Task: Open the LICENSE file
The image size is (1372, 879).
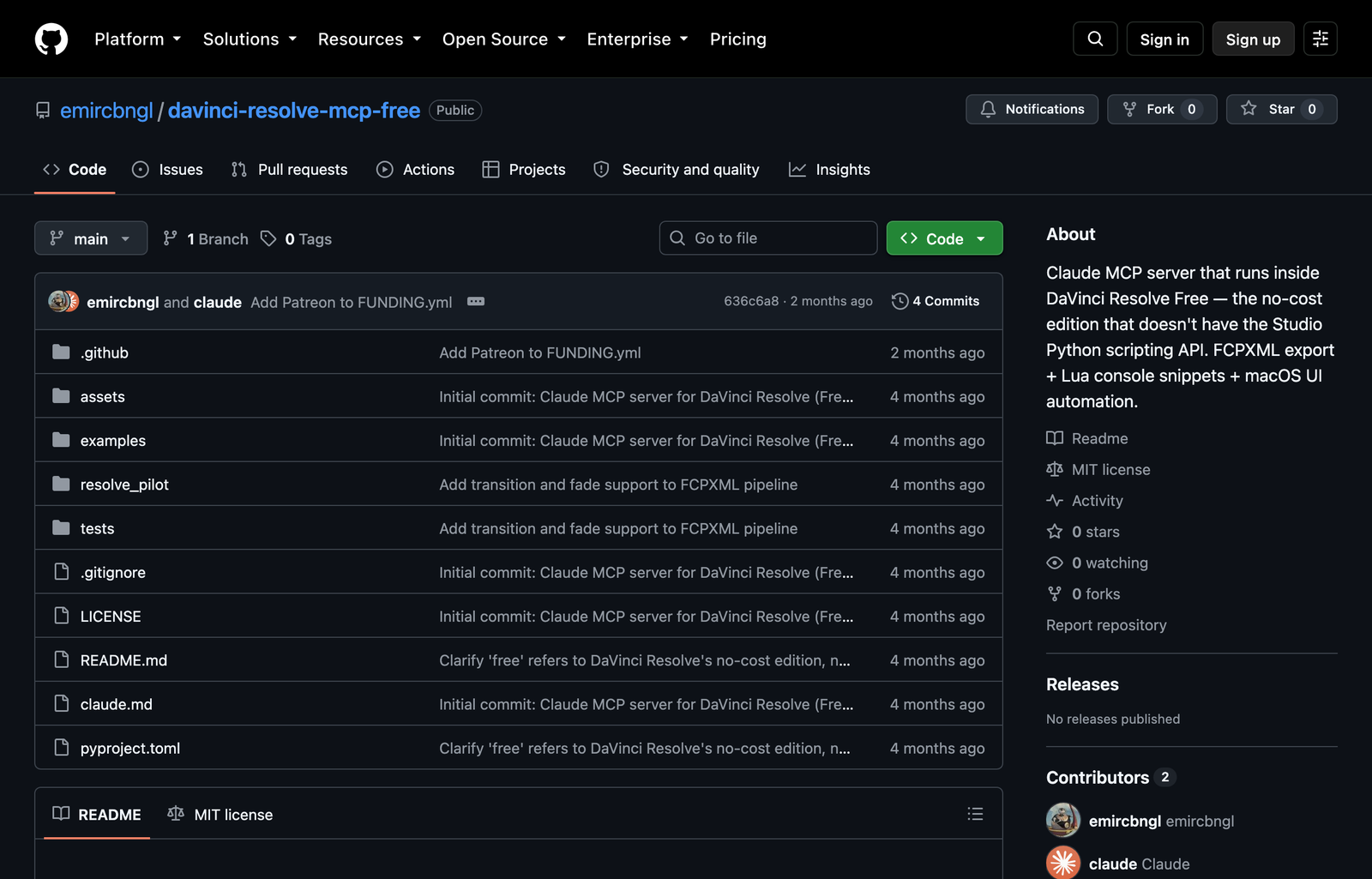Action: tap(111, 616)
